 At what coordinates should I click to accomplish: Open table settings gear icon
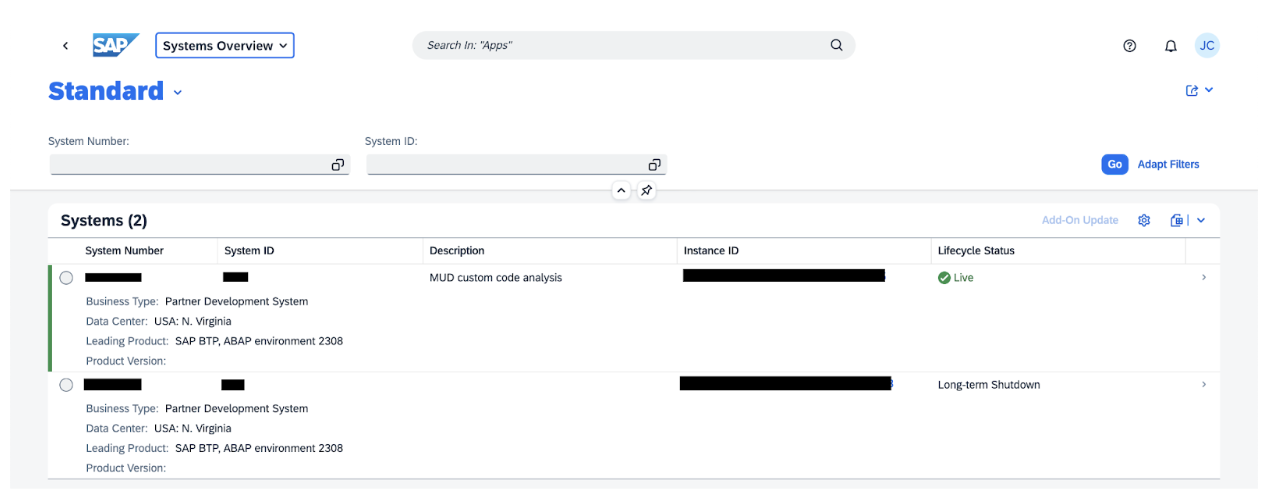pos(1144,220)
